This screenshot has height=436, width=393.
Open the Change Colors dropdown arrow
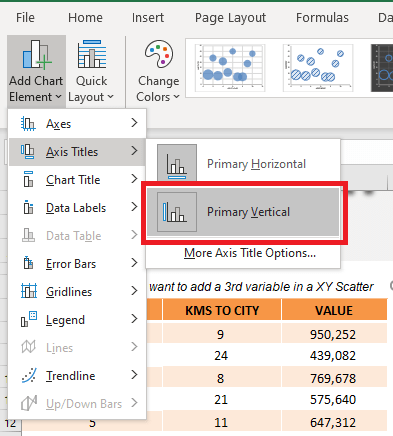pyautogui.click(x=177, y=97)
